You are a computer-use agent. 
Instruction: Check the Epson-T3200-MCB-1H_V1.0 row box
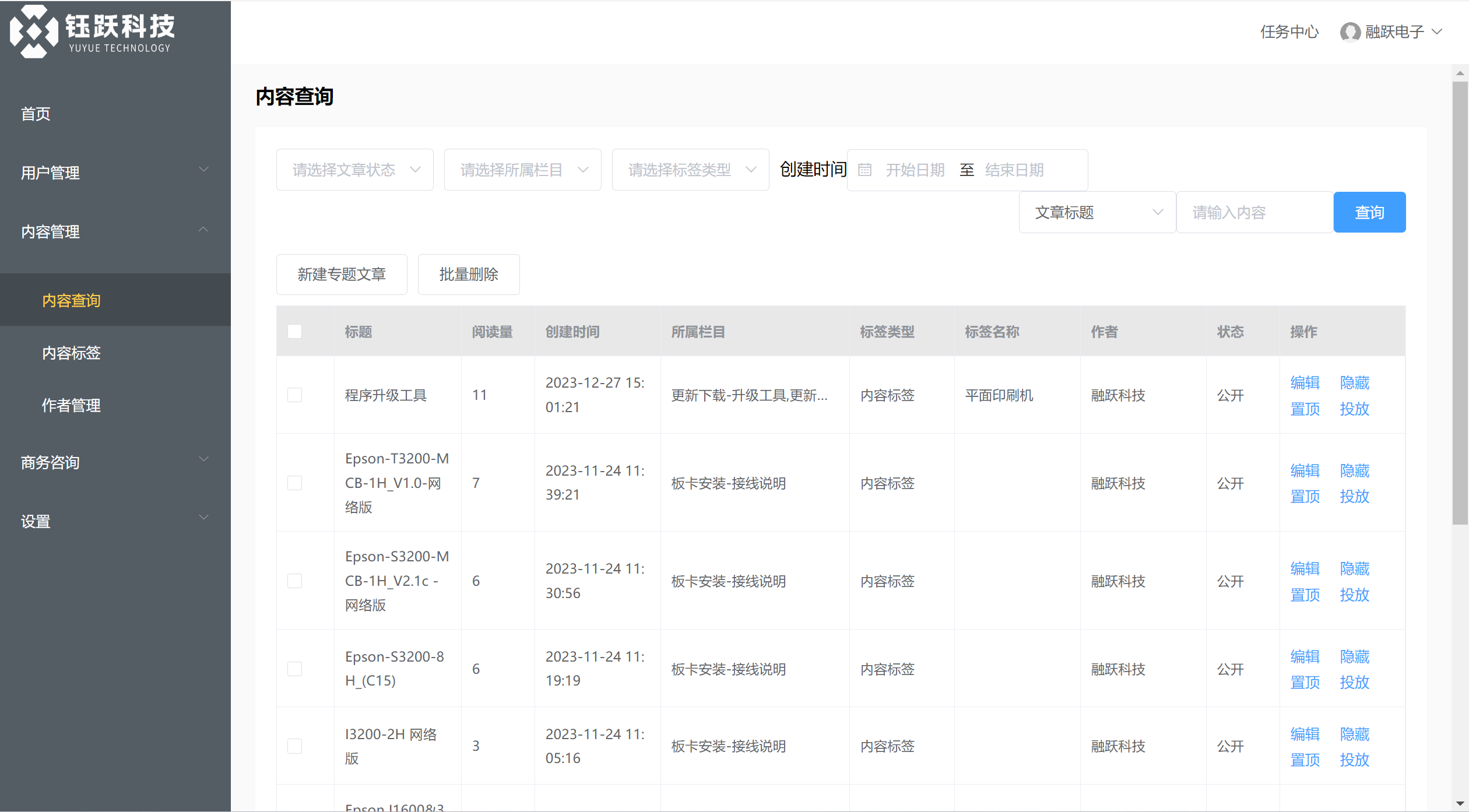coord(295,483)
